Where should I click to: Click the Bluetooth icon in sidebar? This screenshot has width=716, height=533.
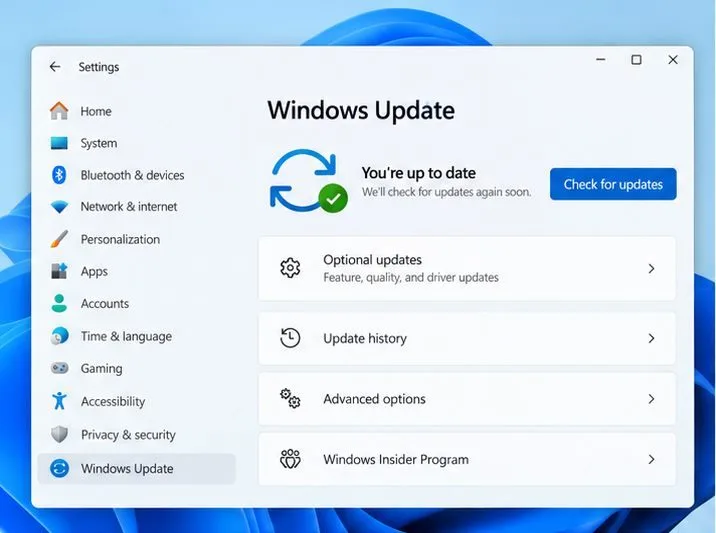coord(59,175)
